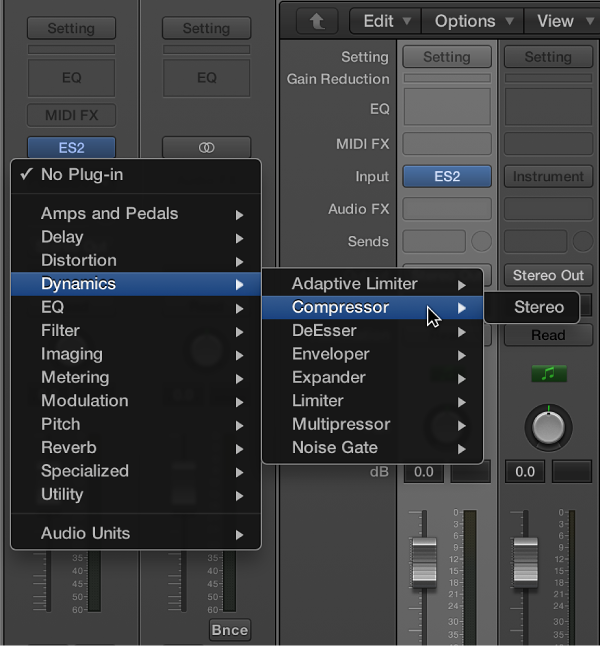The image size is (602, 648).
Task: Click the ES2 Input slot in the mixer
Action: pos(447,176)
